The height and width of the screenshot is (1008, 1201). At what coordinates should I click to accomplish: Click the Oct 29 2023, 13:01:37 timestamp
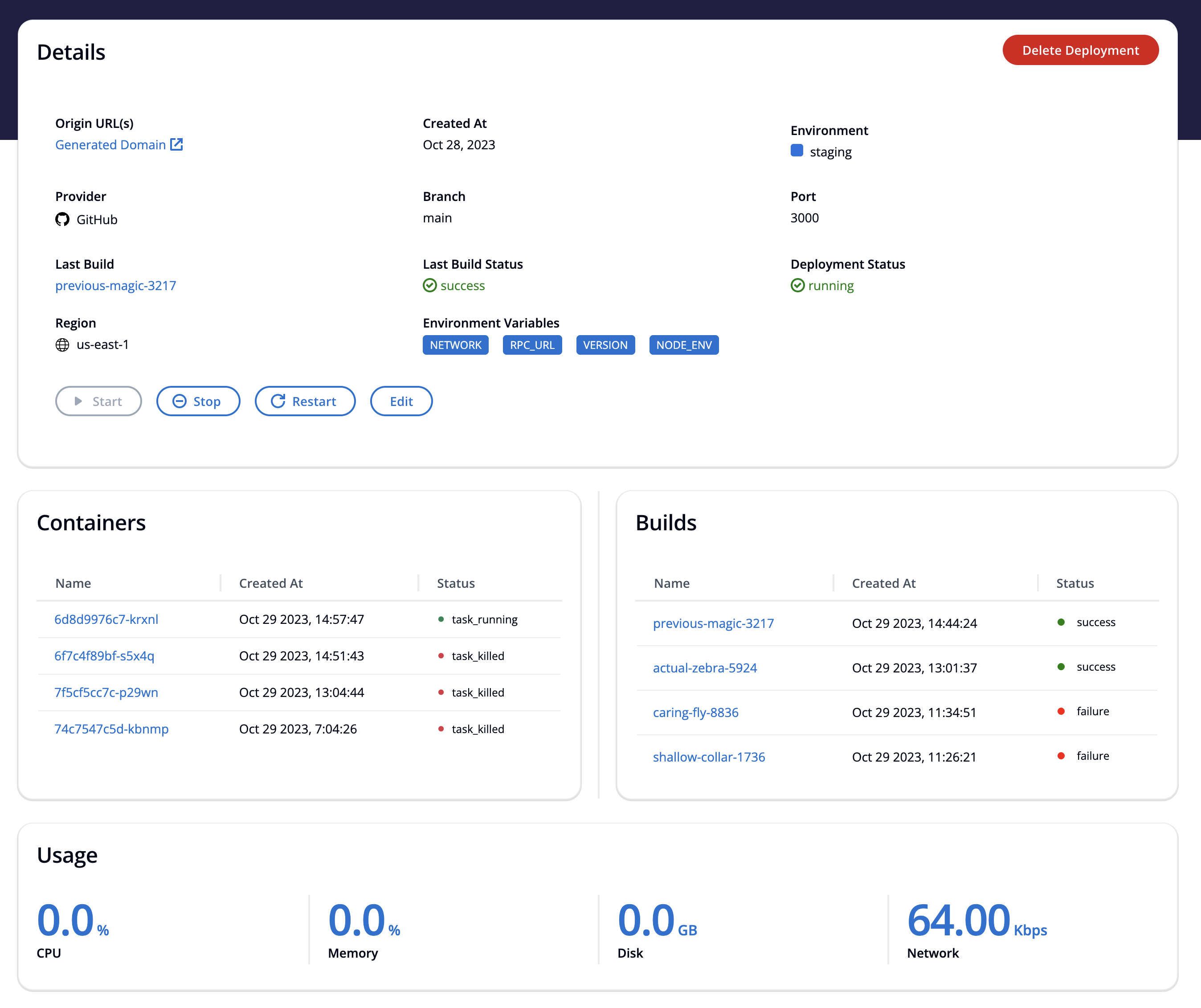(x=914, y=668)
